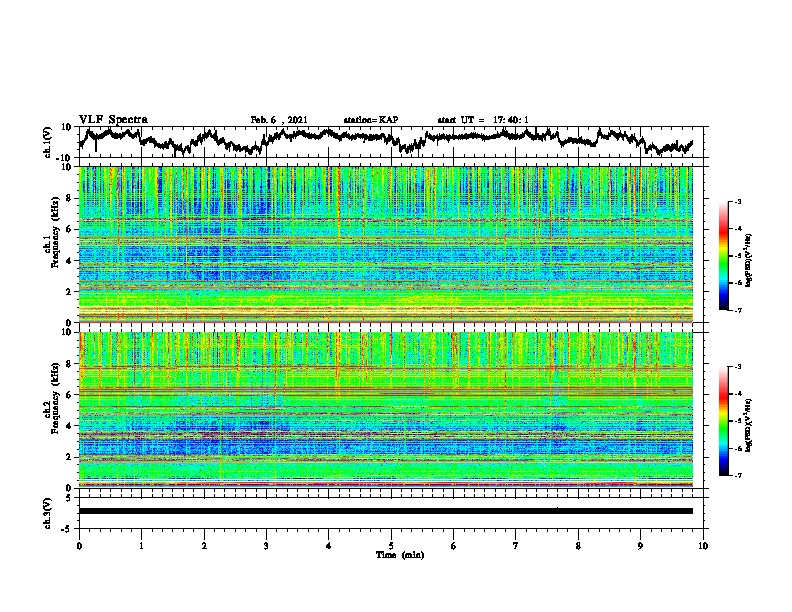Click the ch.2 spectrogram panel
This screenshot has width=792, height=612.
click(x=386, y=410)
